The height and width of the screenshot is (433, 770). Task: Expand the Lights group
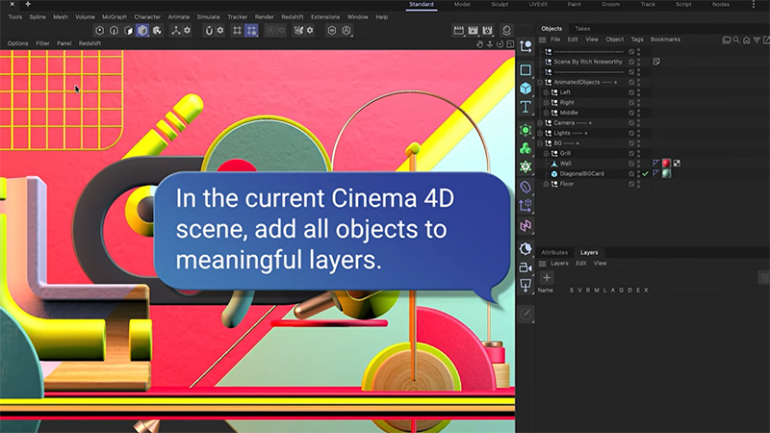point(540,133)
